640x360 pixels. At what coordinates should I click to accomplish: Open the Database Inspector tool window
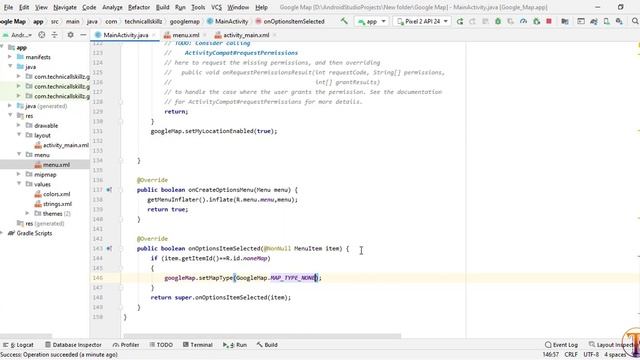(73, 345)
